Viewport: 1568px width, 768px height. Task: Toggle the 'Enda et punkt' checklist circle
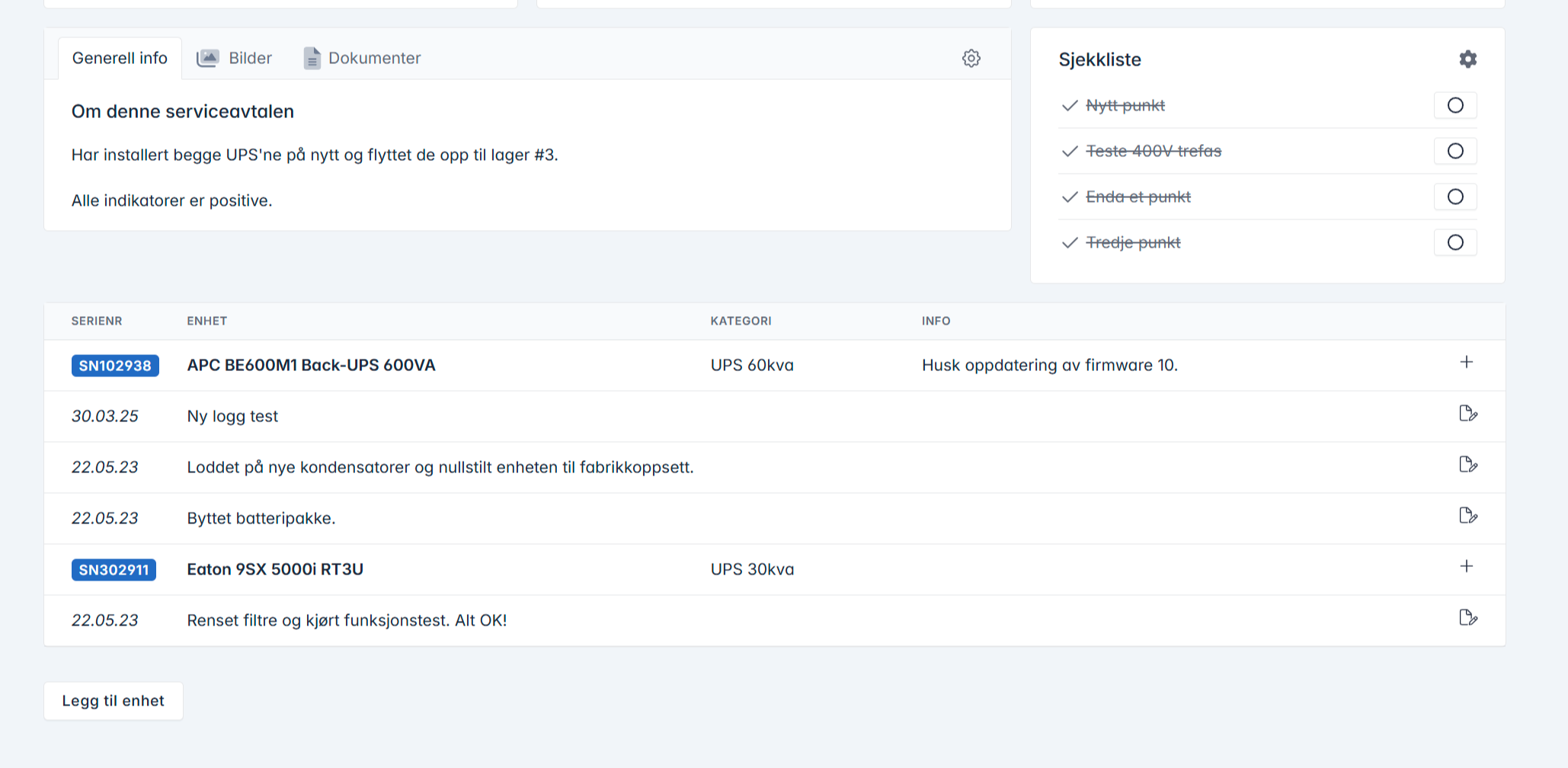coord(1454,197)
